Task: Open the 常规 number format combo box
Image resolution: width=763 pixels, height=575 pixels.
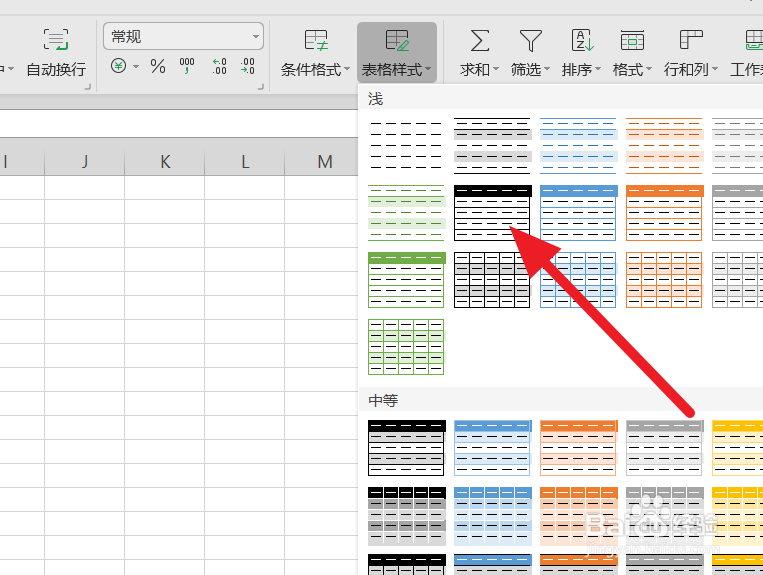Action: coord(183,36)
